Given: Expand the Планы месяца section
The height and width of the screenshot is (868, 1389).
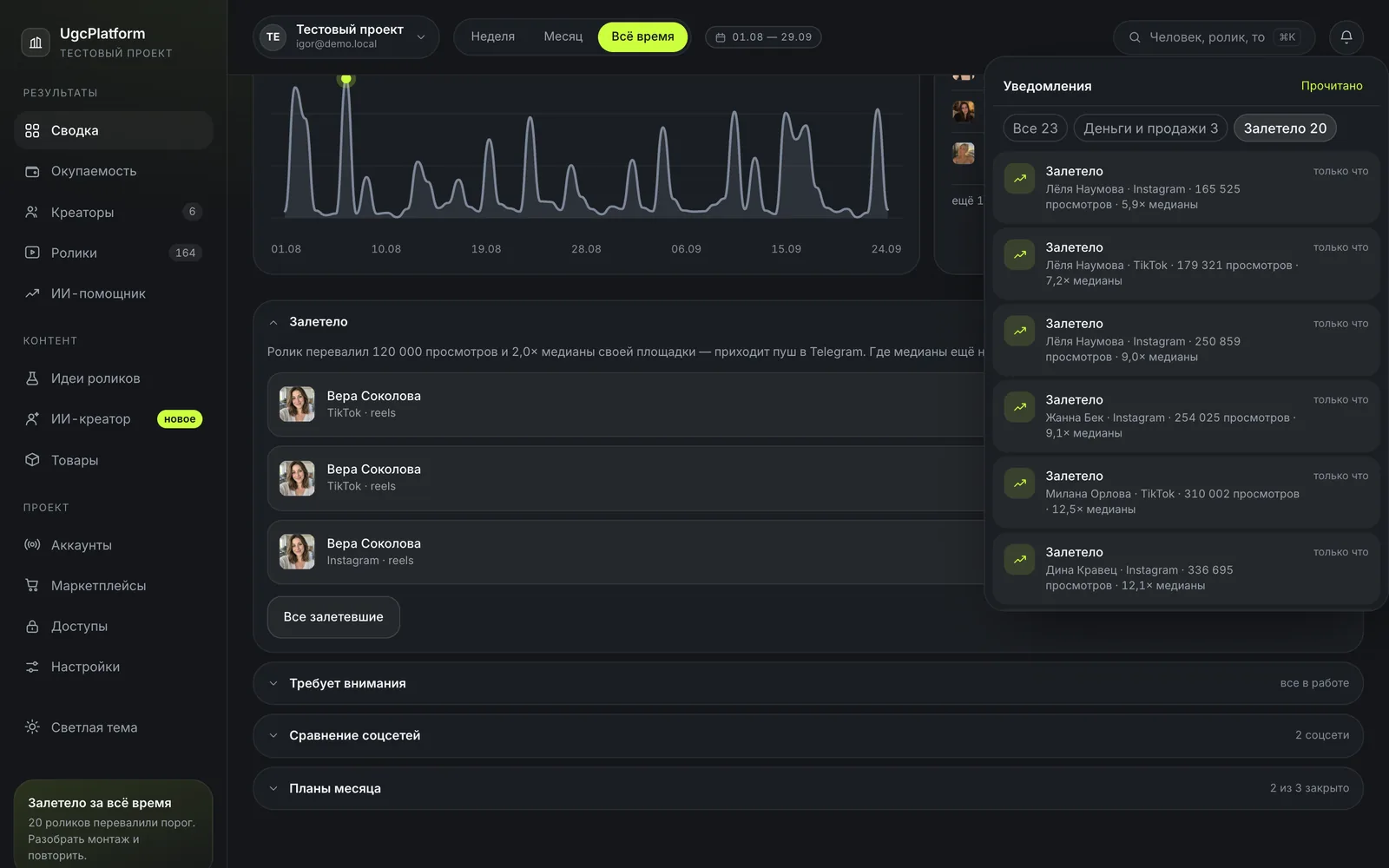Looking at the screenshot, I should [807, 788].
